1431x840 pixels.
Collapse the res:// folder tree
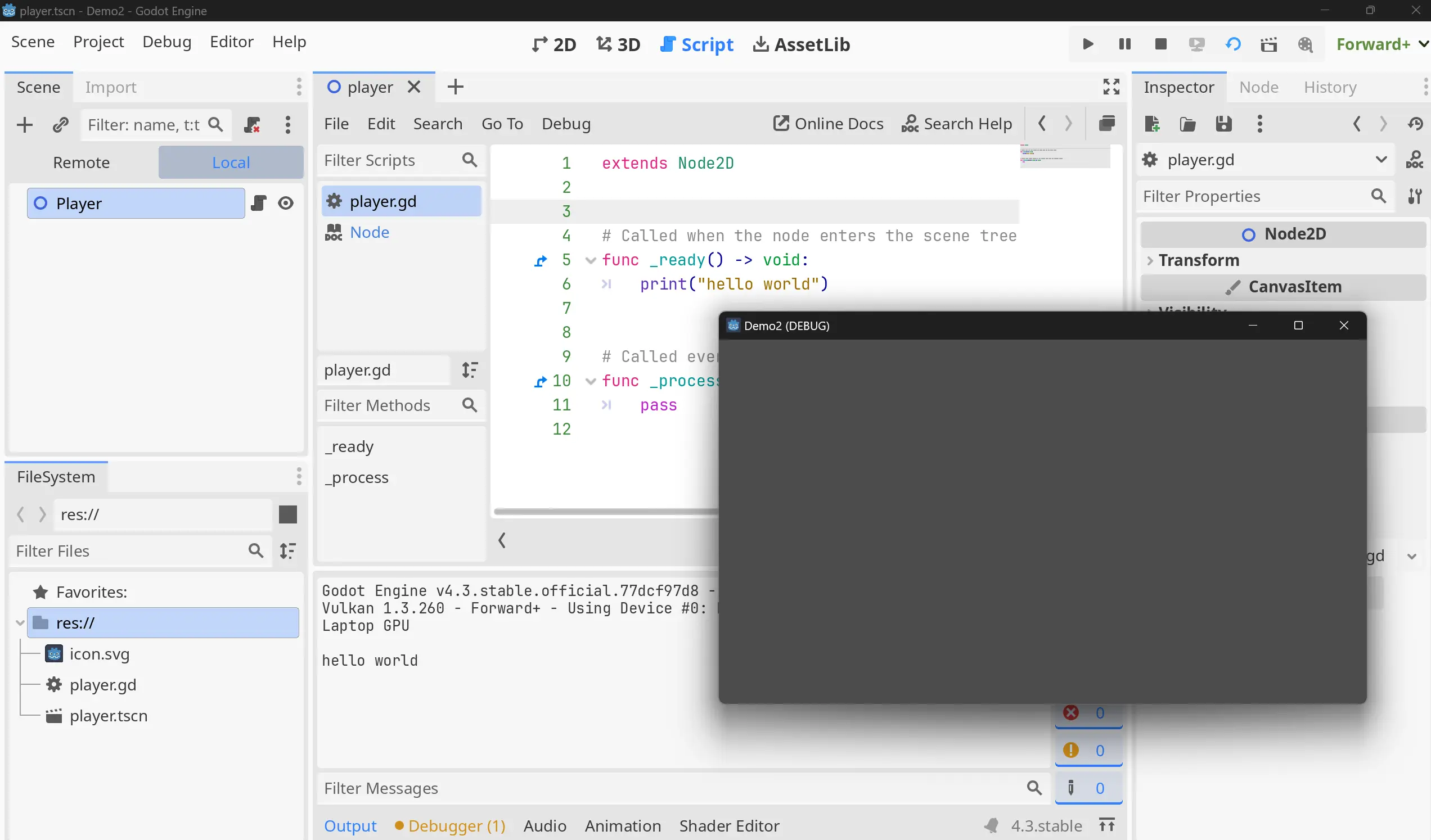point(20,622)
